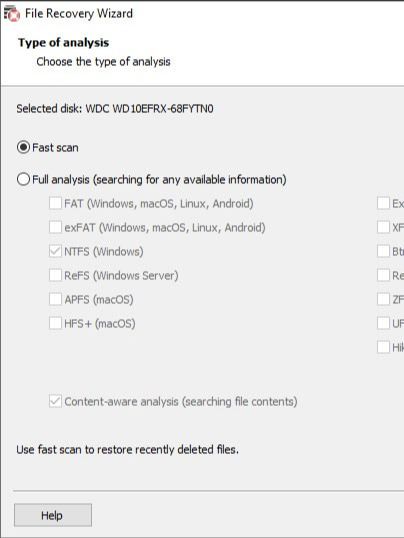This screenshot has width=404, height=538.
Task: Enable the FAT file system checkbox
Action: (x=55, y=203)
